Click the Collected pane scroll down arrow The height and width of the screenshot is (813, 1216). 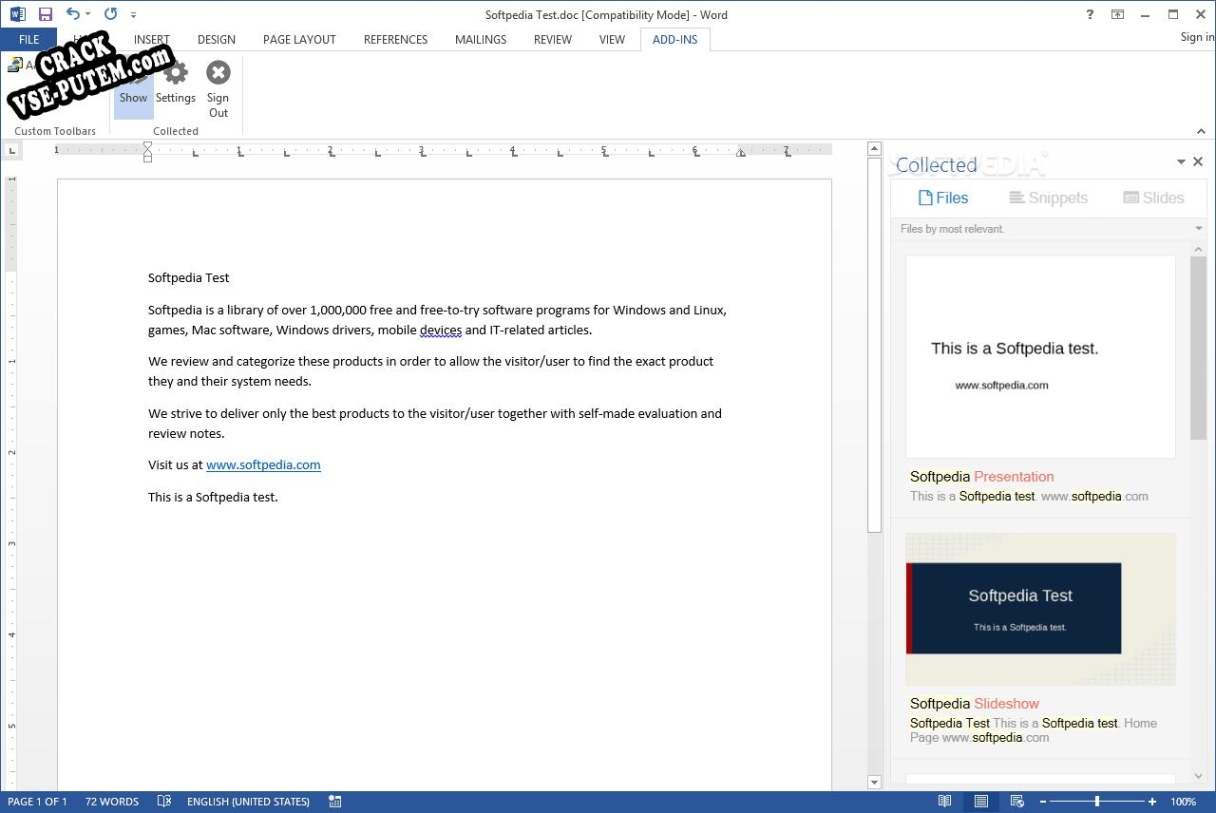point(1198,777)
